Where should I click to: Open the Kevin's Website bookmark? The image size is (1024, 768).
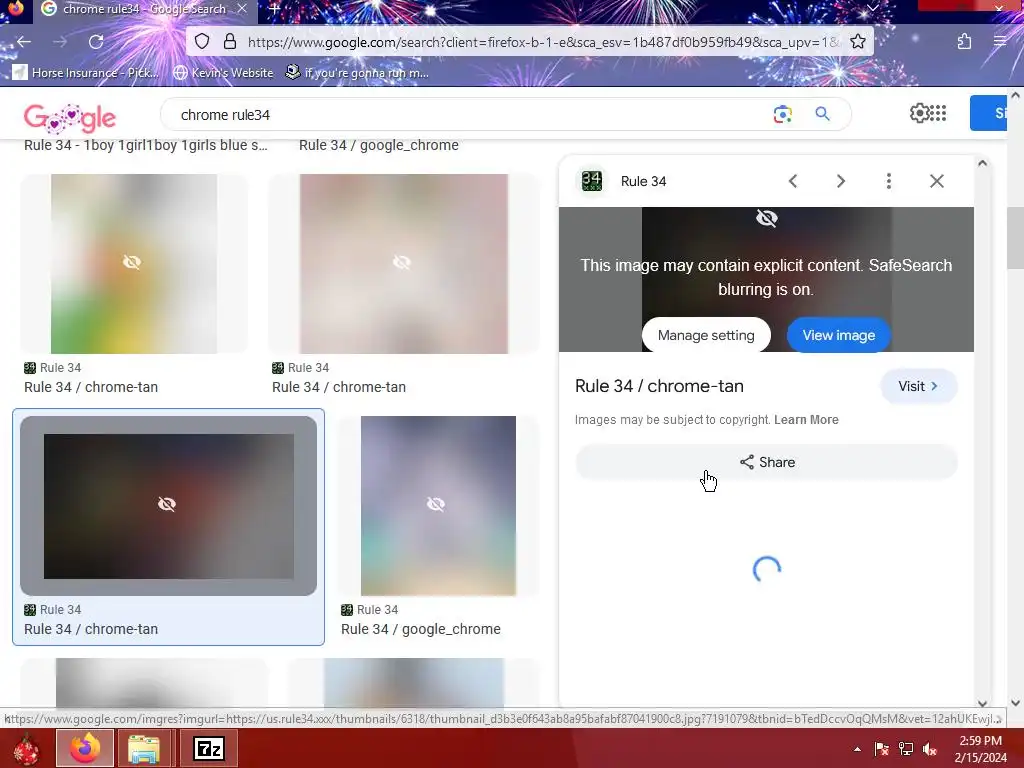[x=223, y=72]
